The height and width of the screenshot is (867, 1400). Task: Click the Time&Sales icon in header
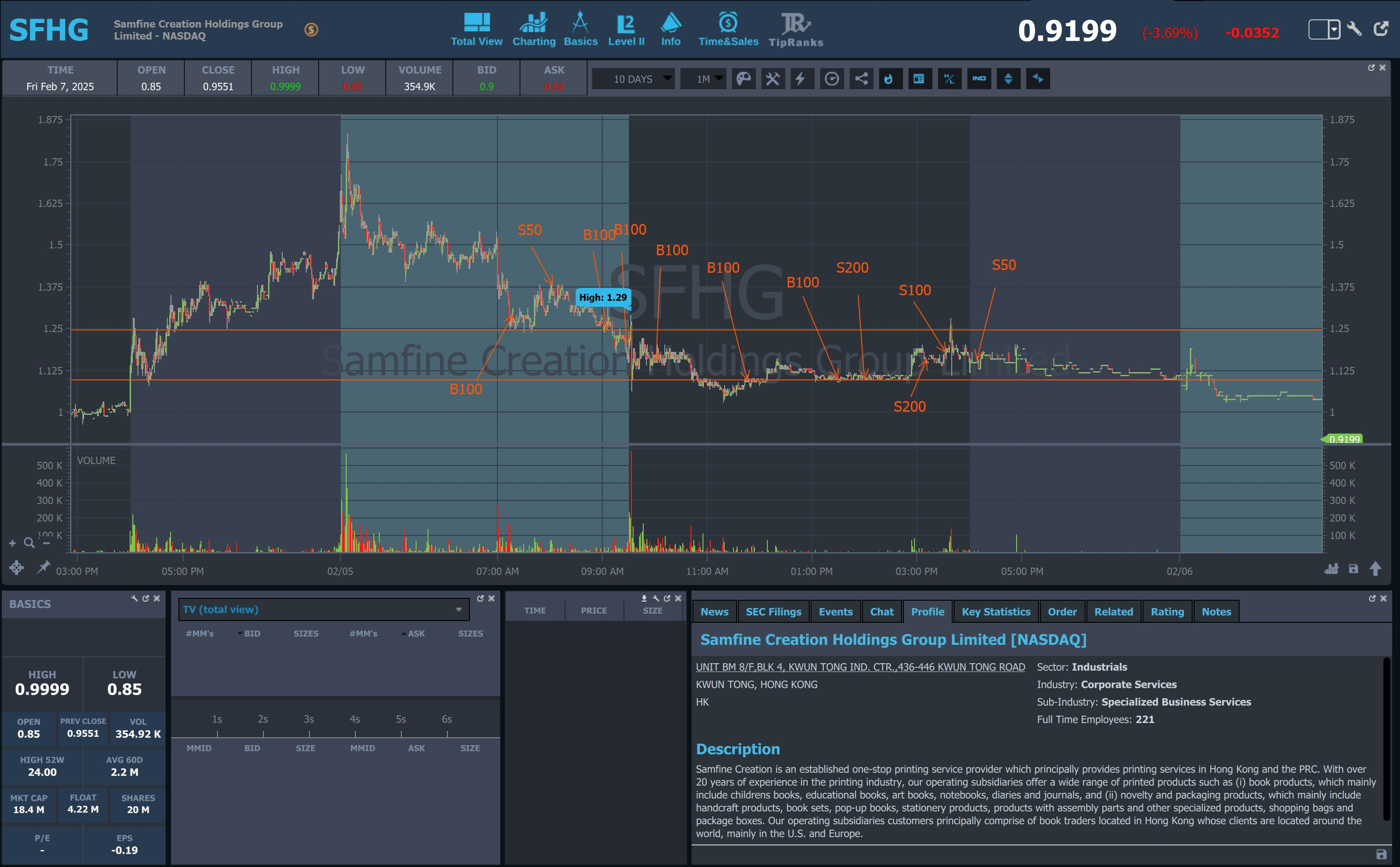pyautogui.click(x=728, y=30)
